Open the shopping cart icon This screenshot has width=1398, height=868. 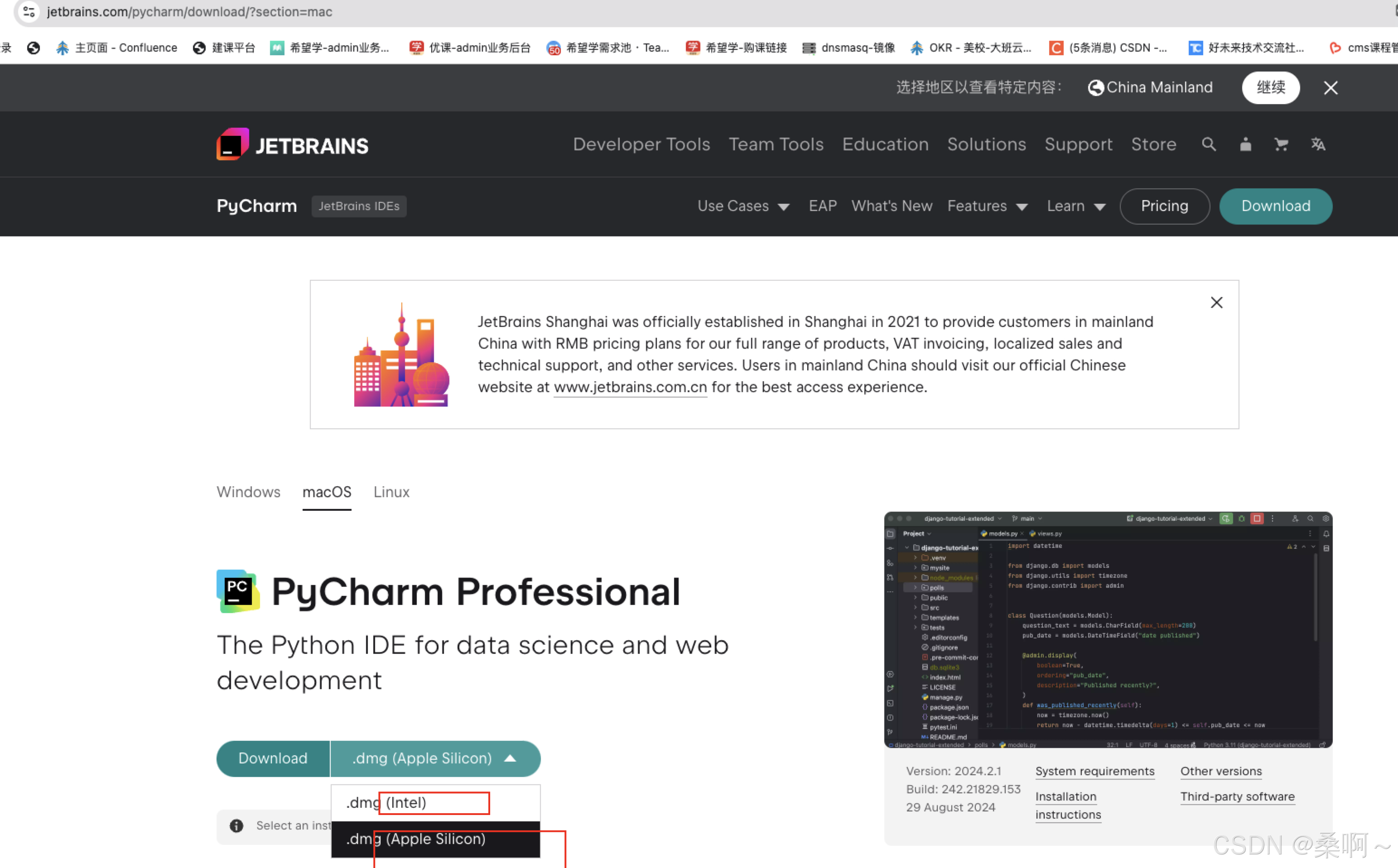(x=1281, y=144)
